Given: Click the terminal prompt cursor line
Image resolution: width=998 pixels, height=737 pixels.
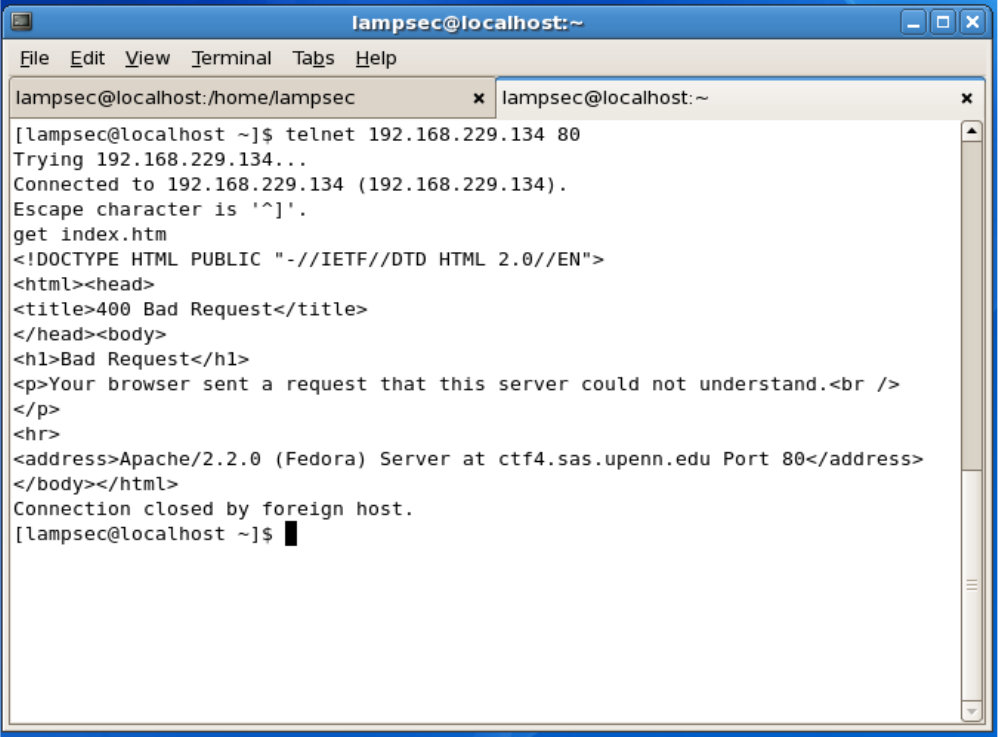Looking at the screenshot, I should (x=290, y=534).
